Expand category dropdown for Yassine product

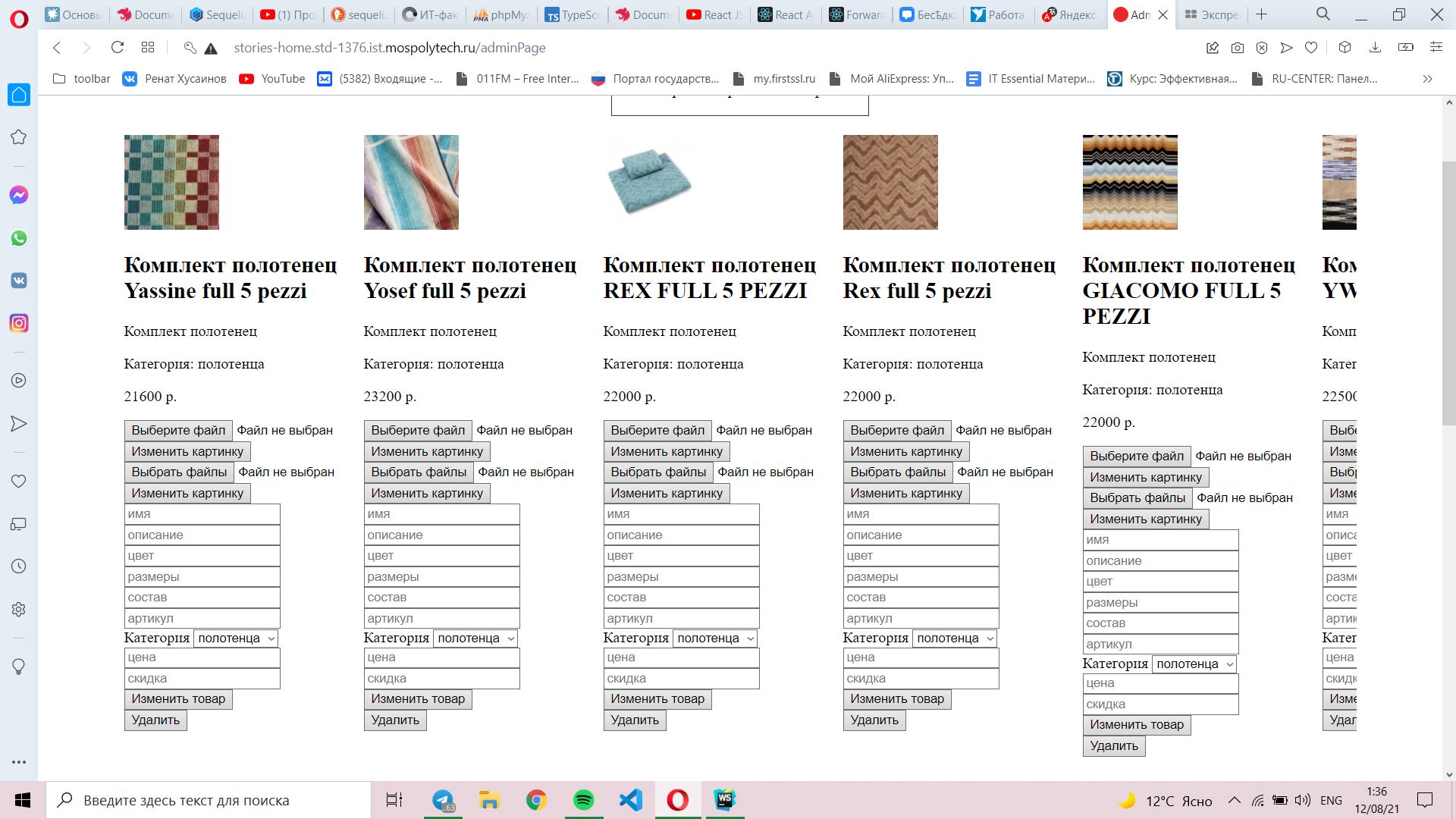click(x=236, y=639)
